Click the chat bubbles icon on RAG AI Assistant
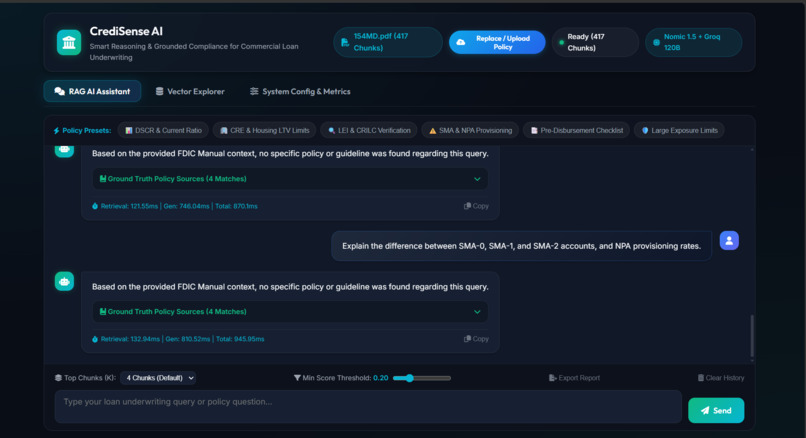 point(60,92)
